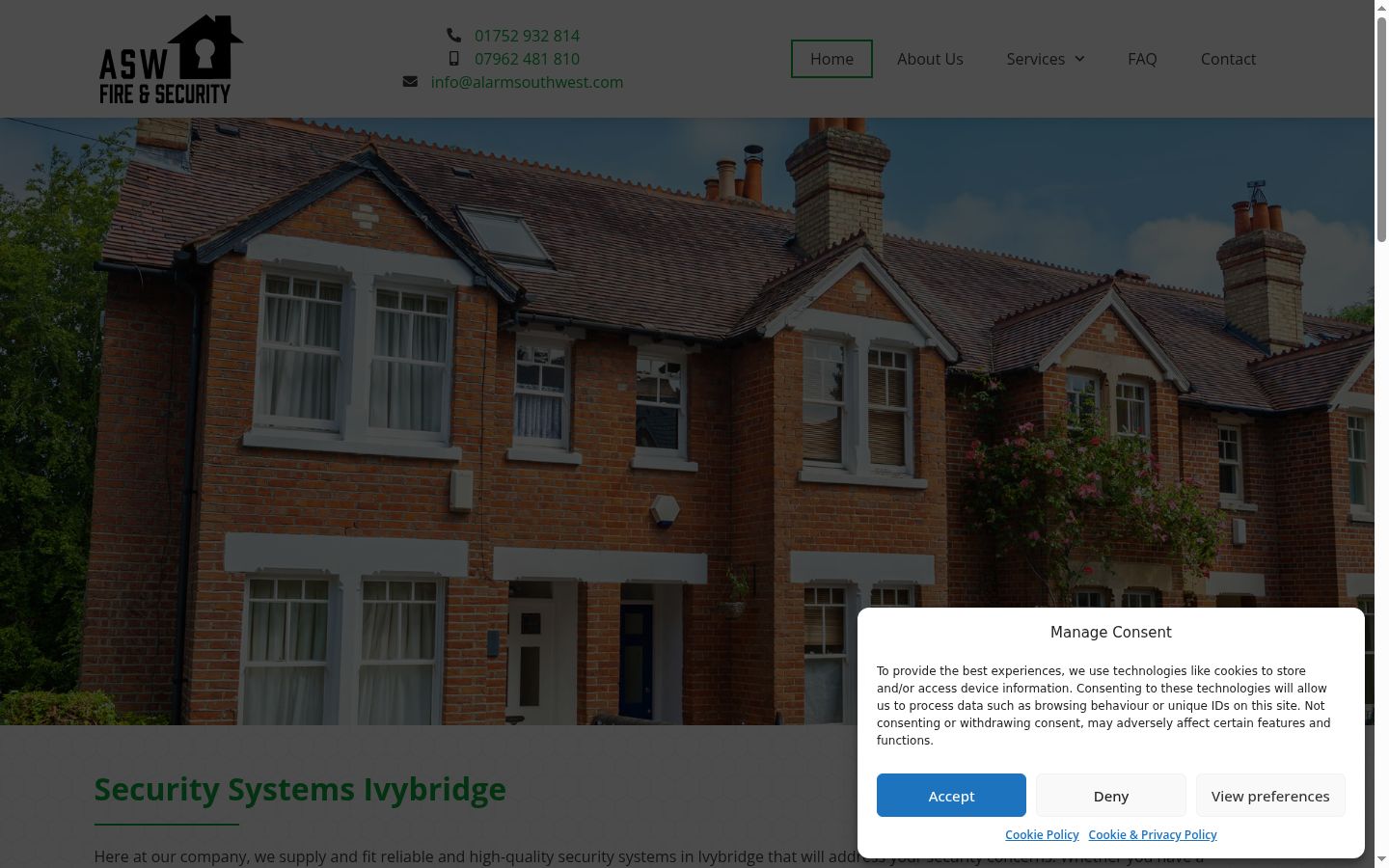The width and height of the screenshot is (1389, 868).
Task: Select the 07962 481 810 mobile link
Action: coord(527,59)
